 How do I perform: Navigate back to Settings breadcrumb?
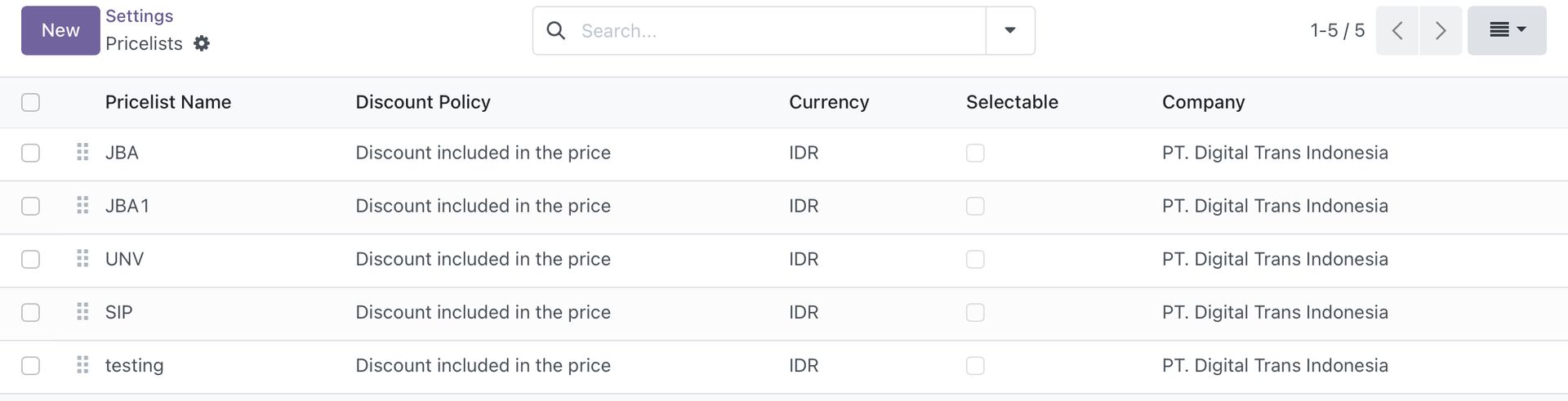[x=139, y=16]
